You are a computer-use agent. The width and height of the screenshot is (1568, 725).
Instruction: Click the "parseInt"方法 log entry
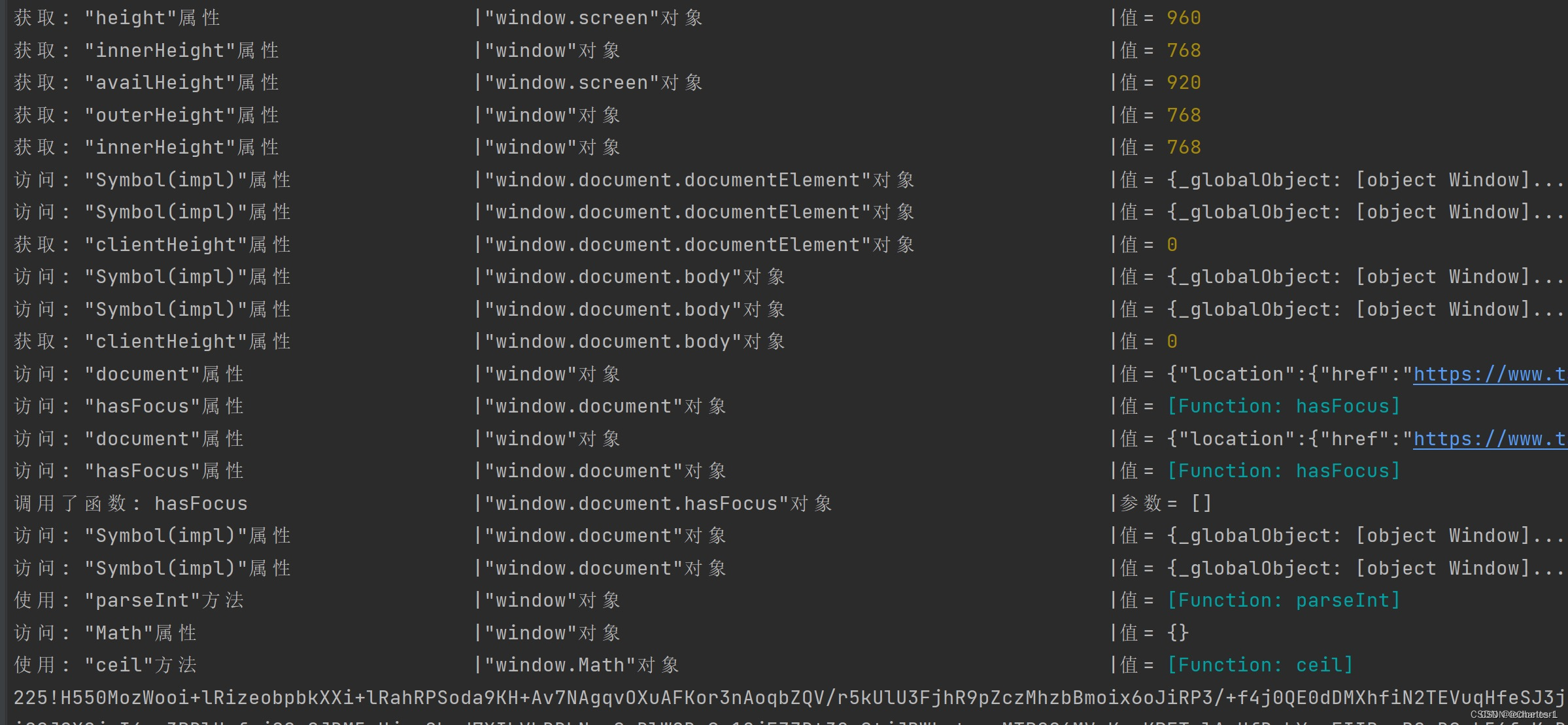pos(163,600)
